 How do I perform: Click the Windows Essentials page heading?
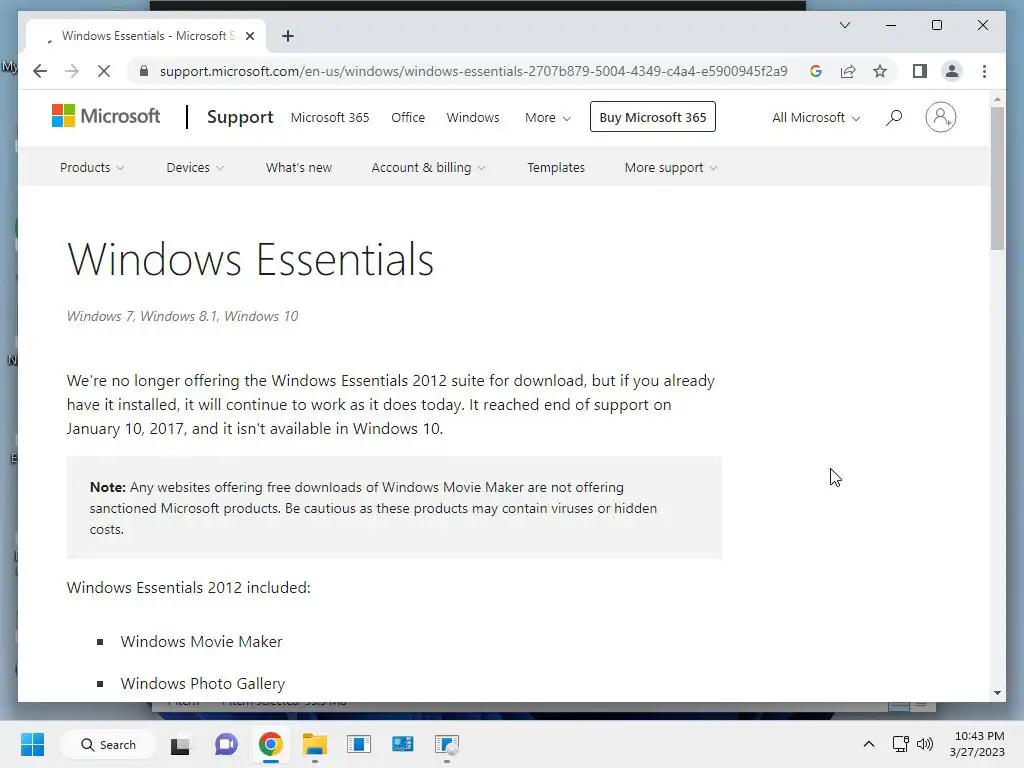(250, 259)
